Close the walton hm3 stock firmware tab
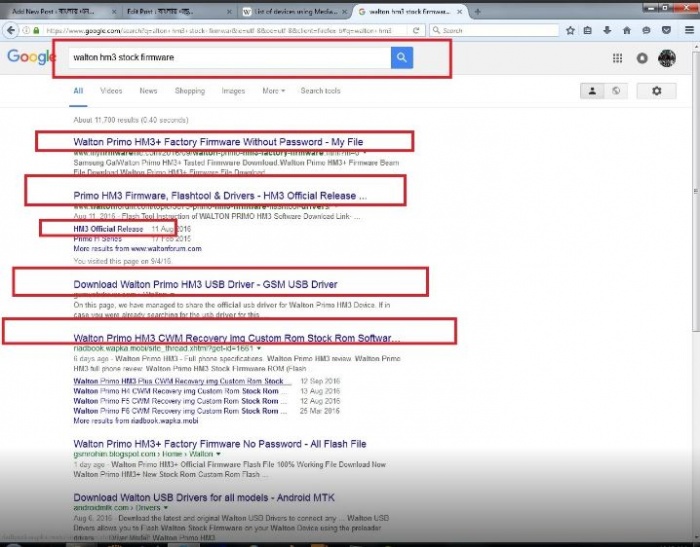The image size is (700, 547). (x=459, y=12)
